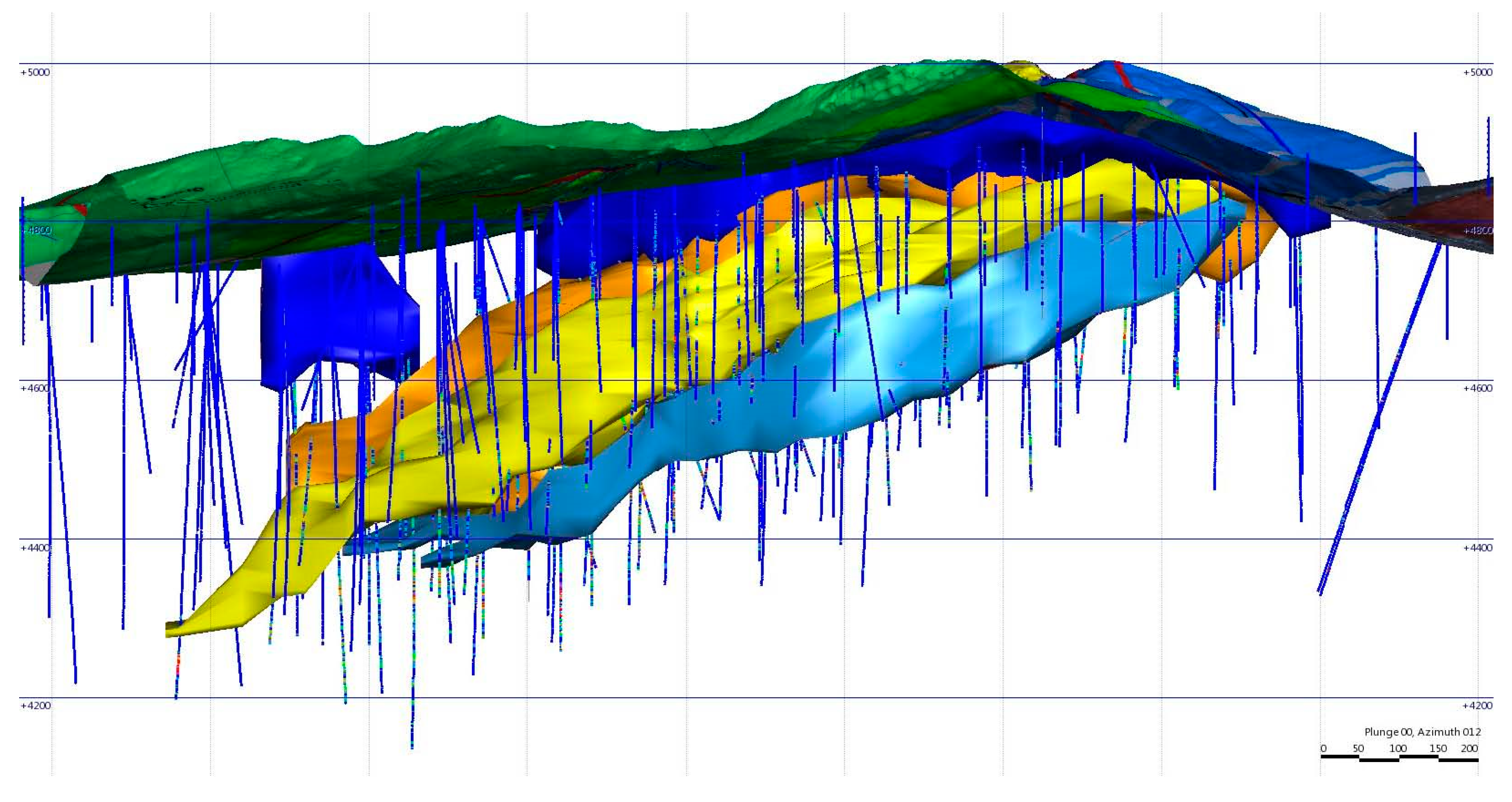Click the +4200 elevation label on left

coord(35,706)
